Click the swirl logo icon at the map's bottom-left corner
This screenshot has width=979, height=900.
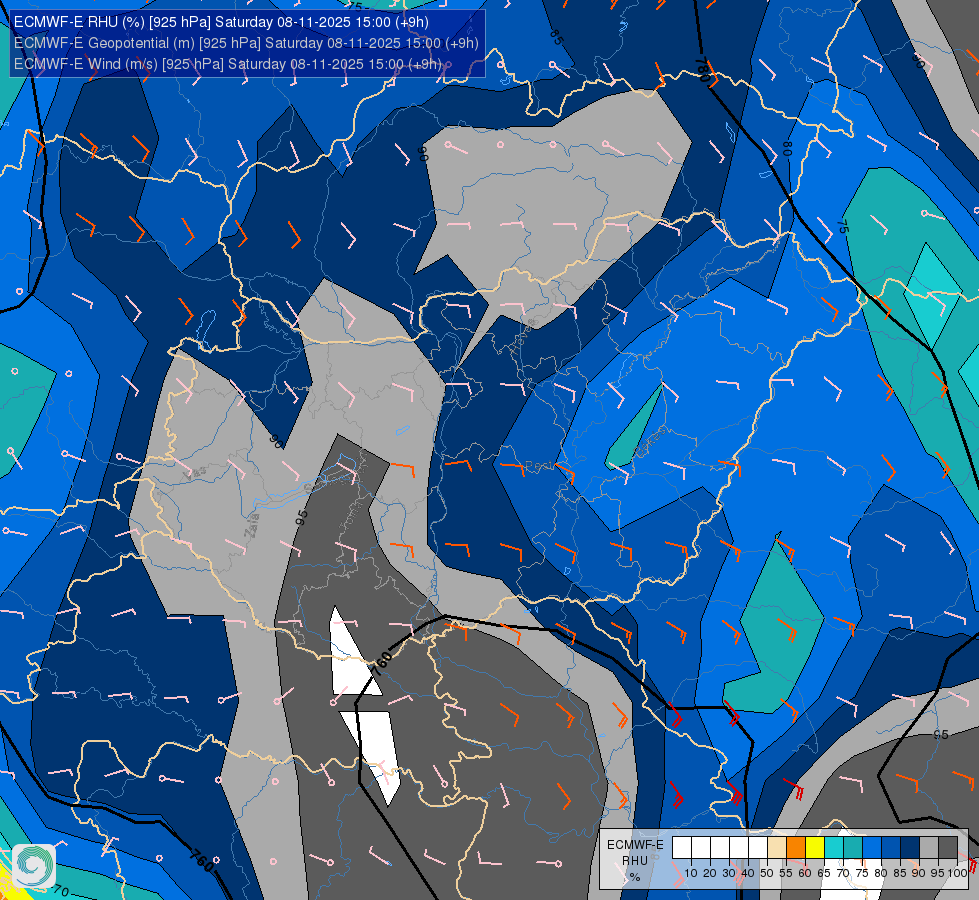[34, 866]
